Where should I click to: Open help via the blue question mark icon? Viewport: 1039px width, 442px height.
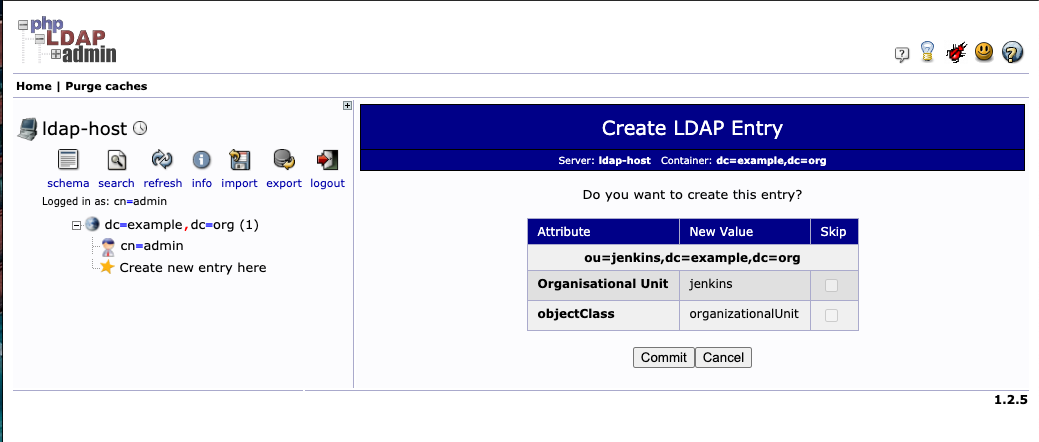coord(1012,53)
